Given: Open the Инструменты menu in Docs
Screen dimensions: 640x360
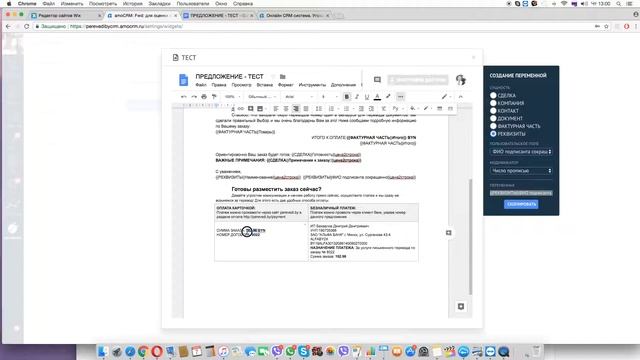Looking at the screenshot, I should pos(312,85).
